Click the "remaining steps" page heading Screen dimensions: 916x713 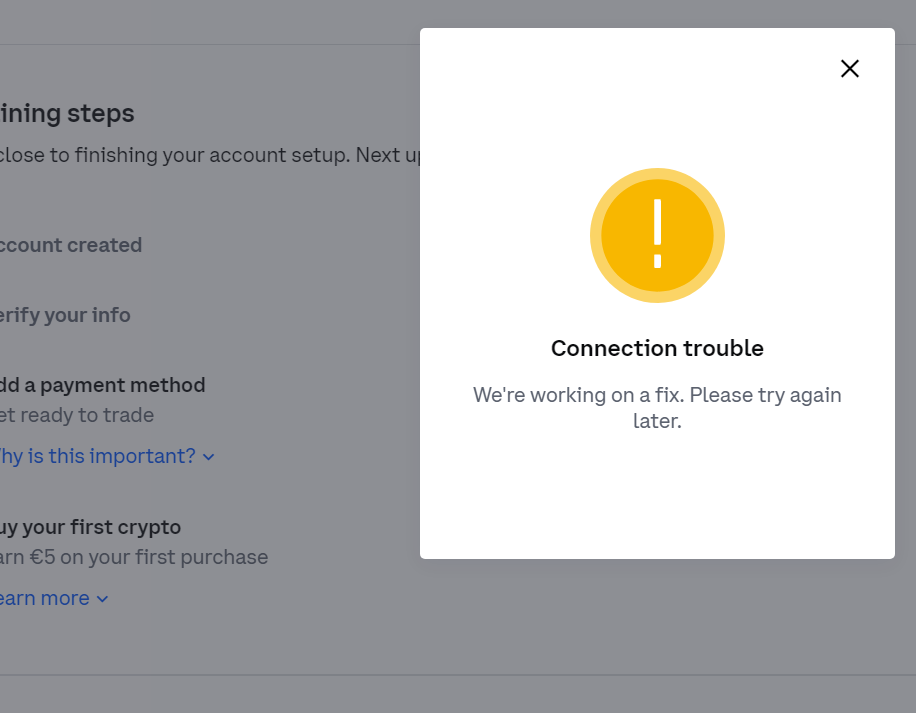click(67, 113)
